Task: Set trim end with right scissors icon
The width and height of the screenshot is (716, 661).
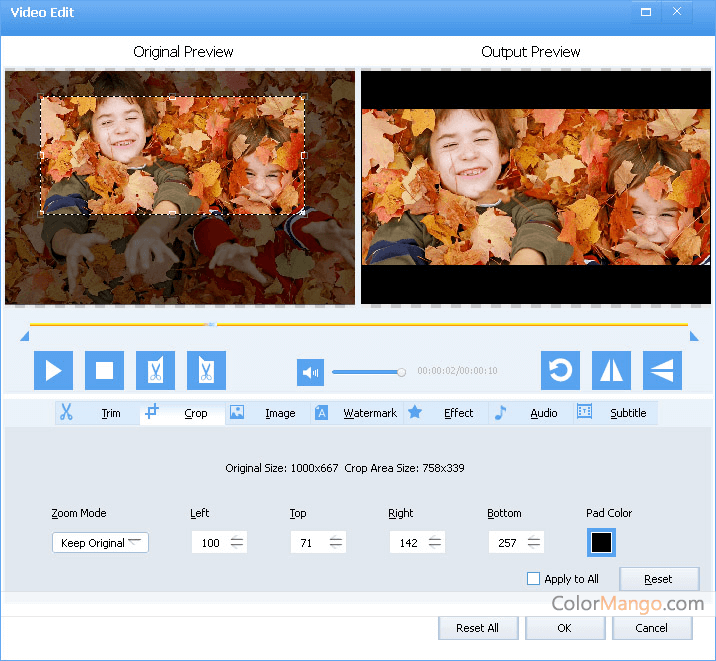Action: 206,370
